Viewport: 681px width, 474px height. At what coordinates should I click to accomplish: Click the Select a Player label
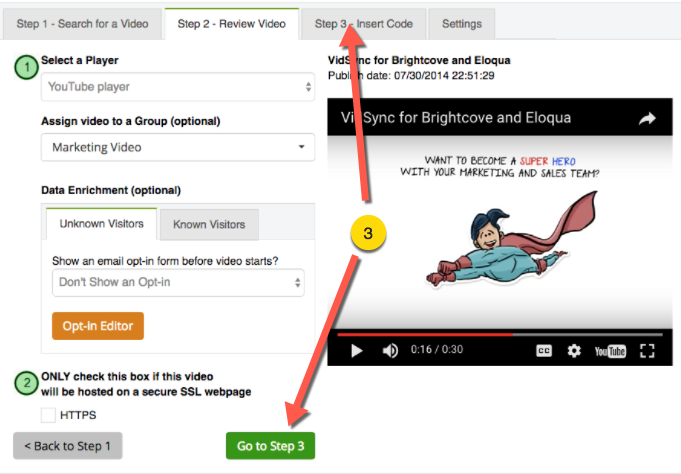pos(79,60)
